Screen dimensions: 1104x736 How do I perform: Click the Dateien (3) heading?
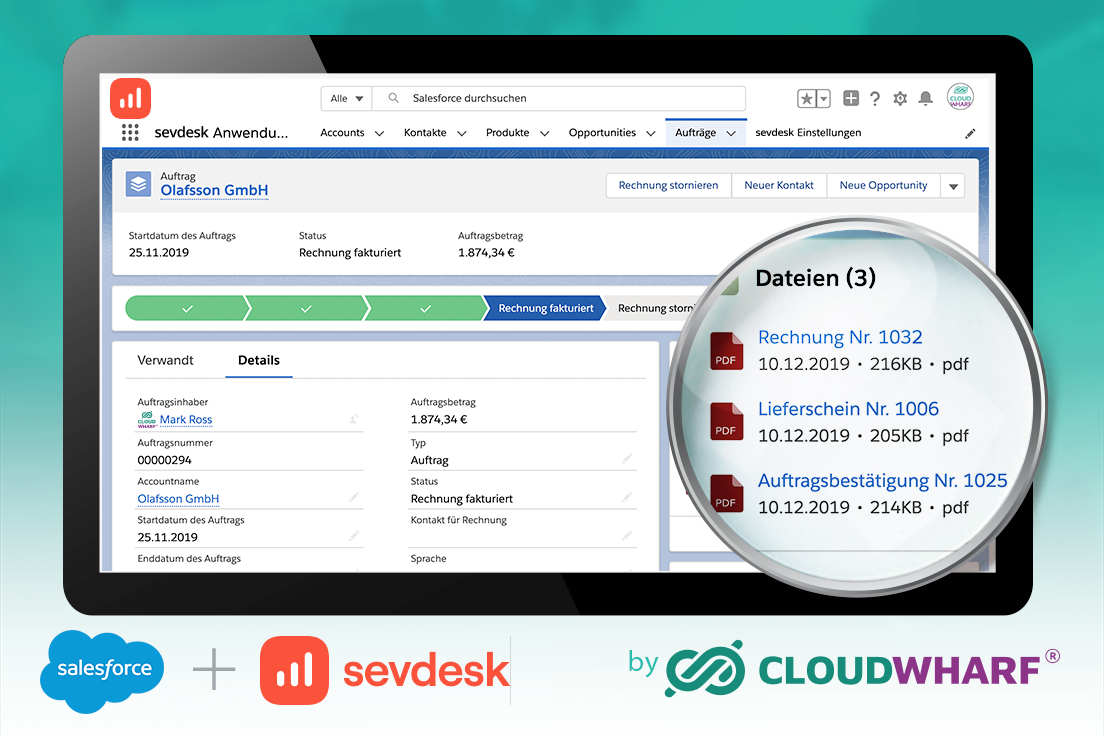(815, 278)
